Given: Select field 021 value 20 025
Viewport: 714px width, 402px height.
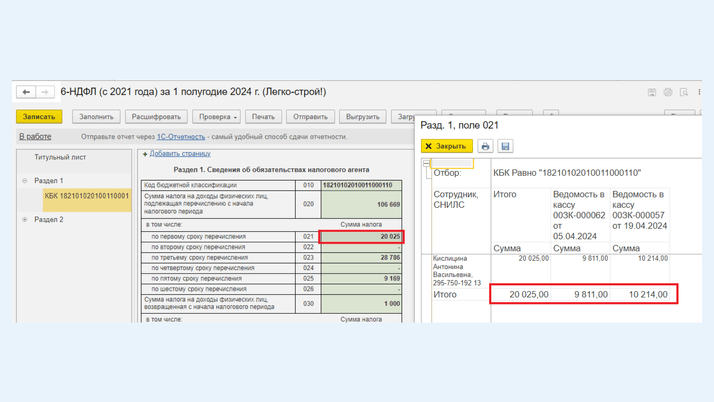Looking at the screenshot, I should [x=361, y=237].
